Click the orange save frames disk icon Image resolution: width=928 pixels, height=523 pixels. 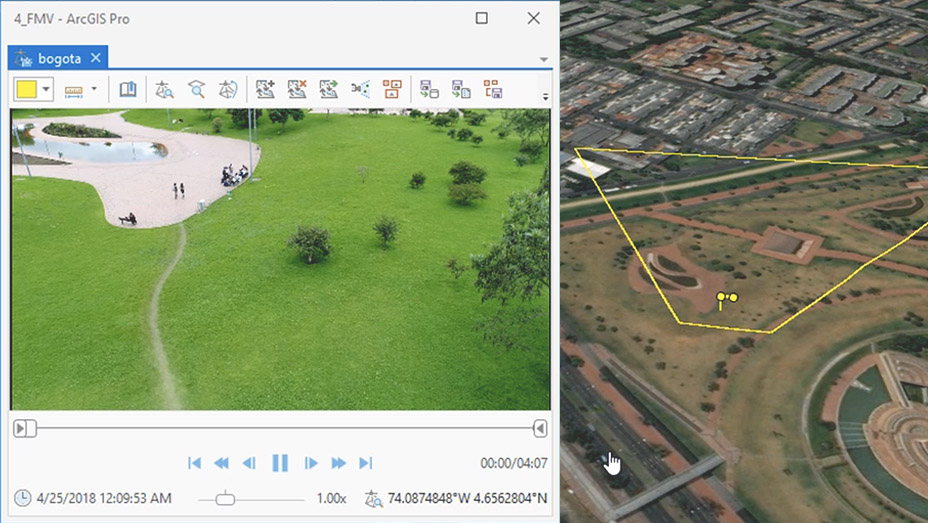point(493,89)
